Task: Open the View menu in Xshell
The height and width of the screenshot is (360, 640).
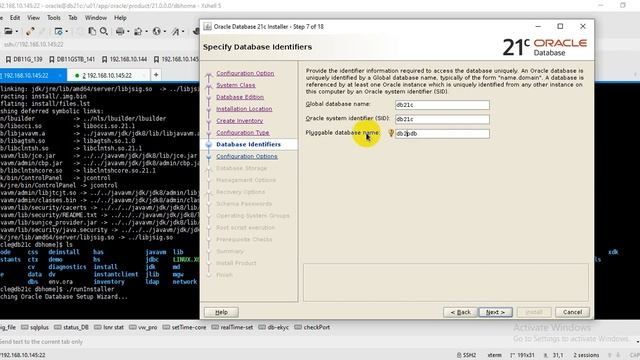Action: (x=33, y=18)
